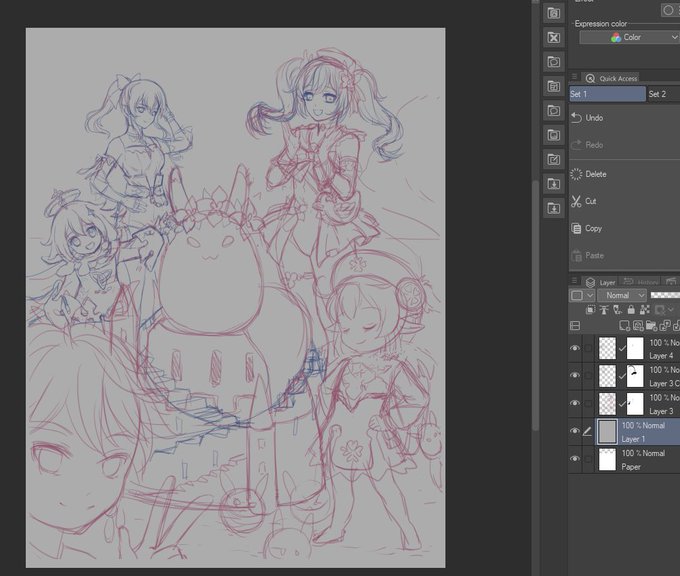Click the Undo arrow icon in Quick Access
The image size is (680, 576).
click(576, 118)
